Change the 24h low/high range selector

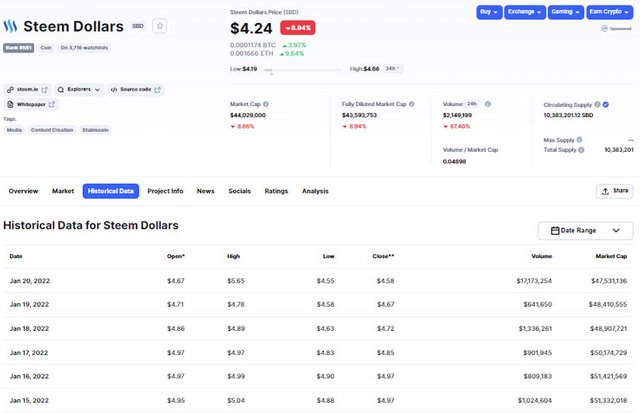392,69
